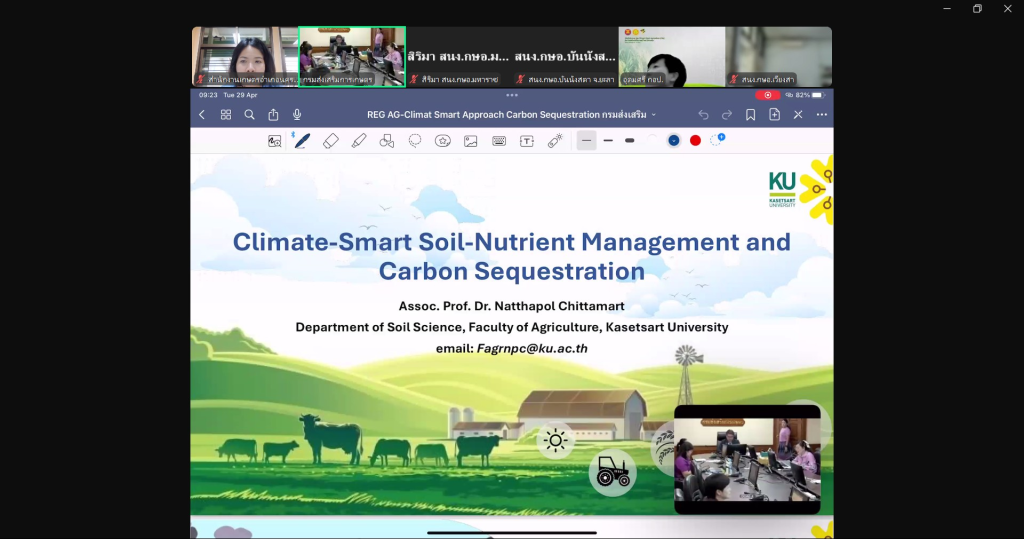Choose the thickest stroke width

630,140
